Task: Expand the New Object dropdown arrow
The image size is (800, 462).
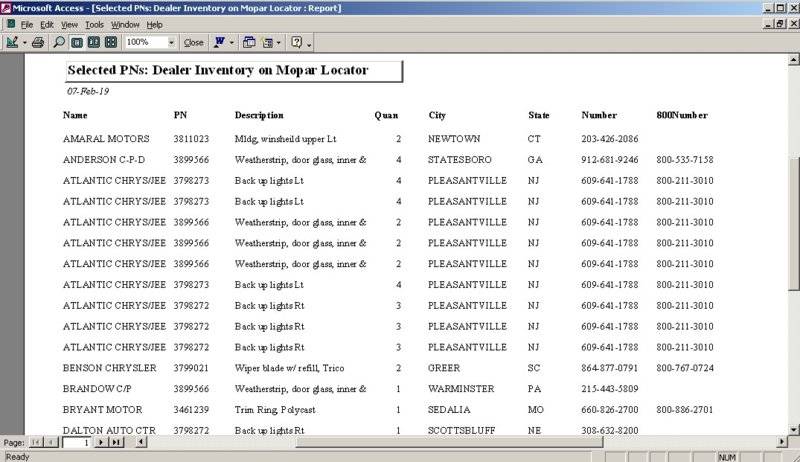Action: (279, 43)
